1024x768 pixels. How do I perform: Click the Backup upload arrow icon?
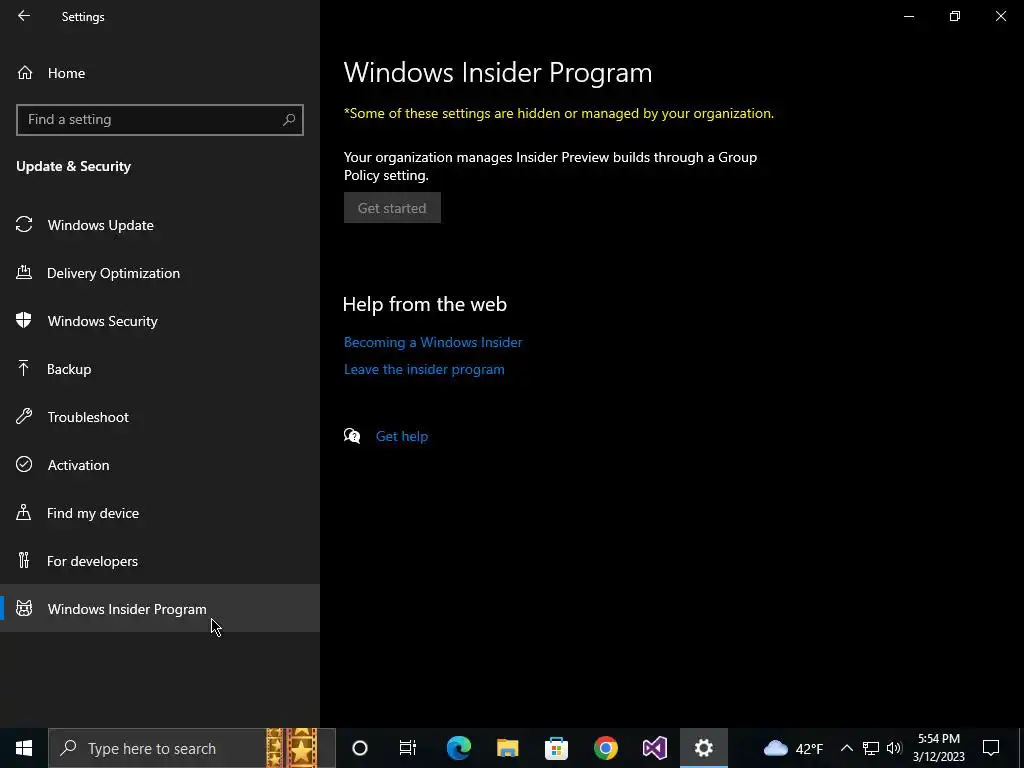click(x=24, y=368)
